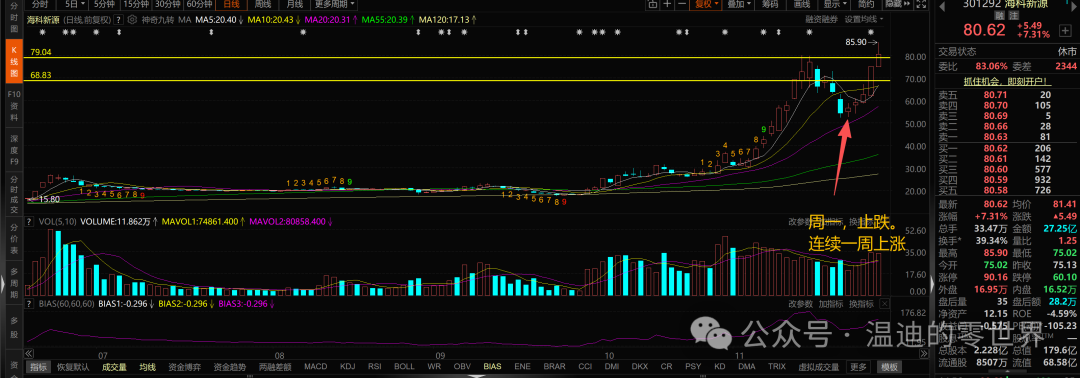The image size is (1080, 378).
Task: Open the 显示 display dropdown
Action: pyautogui.click(x=834, y=4)
